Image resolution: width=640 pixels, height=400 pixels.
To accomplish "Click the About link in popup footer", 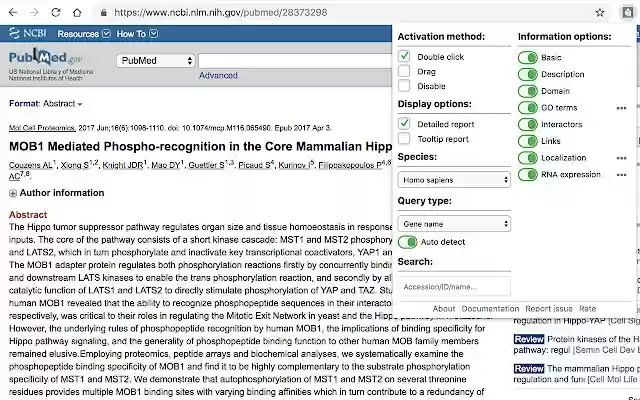I will 444,309.
